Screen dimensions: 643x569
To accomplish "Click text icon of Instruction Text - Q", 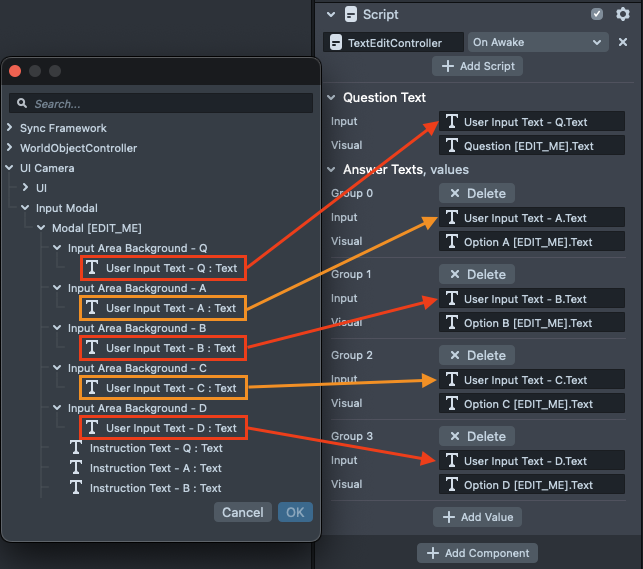I will coord(76,448).
